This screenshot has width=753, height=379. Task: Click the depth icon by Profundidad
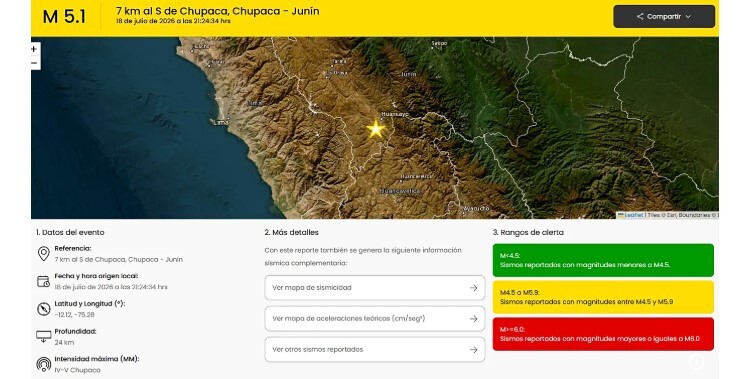coord(44,337)
